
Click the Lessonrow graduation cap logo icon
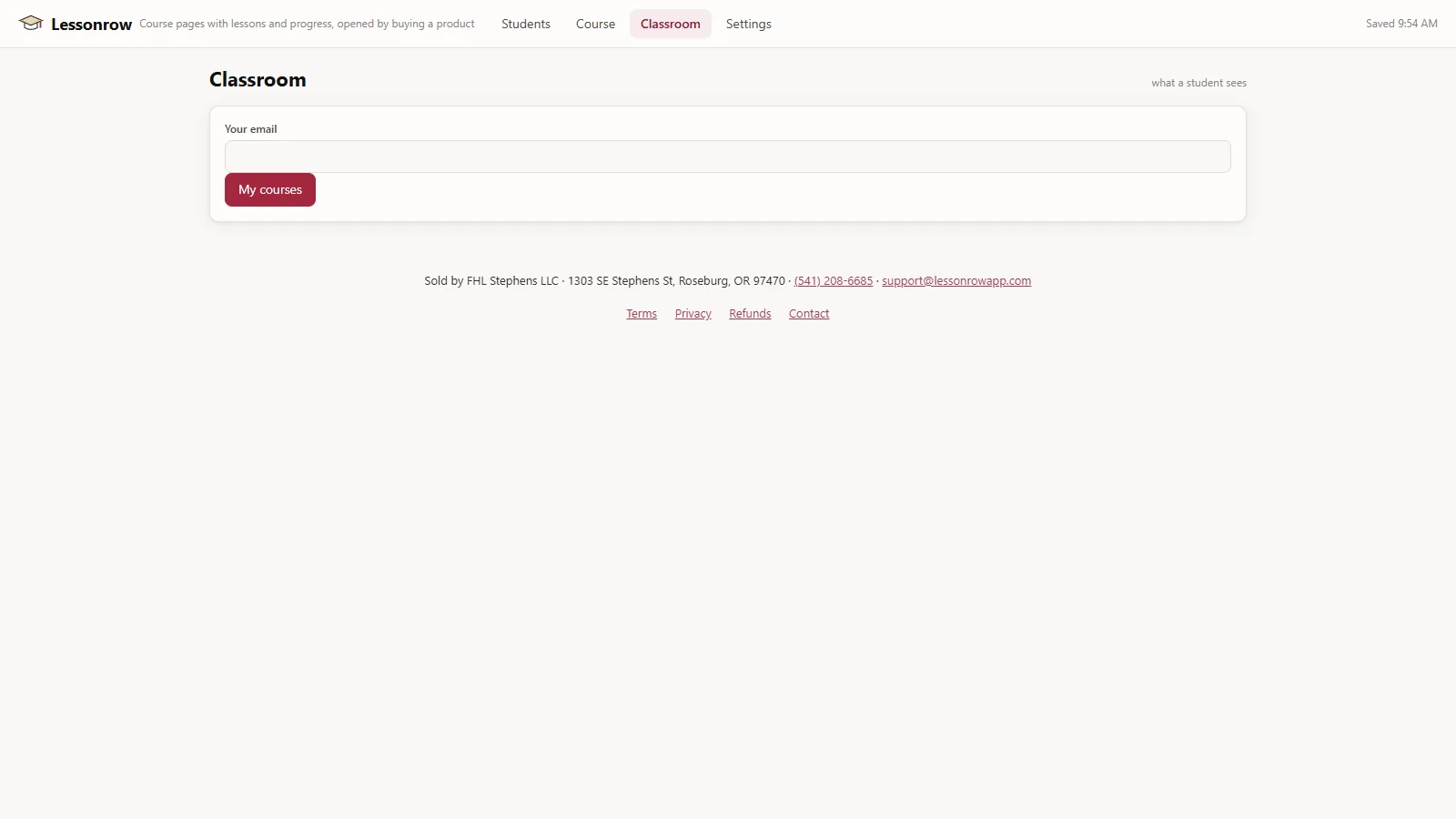(31, 24)
